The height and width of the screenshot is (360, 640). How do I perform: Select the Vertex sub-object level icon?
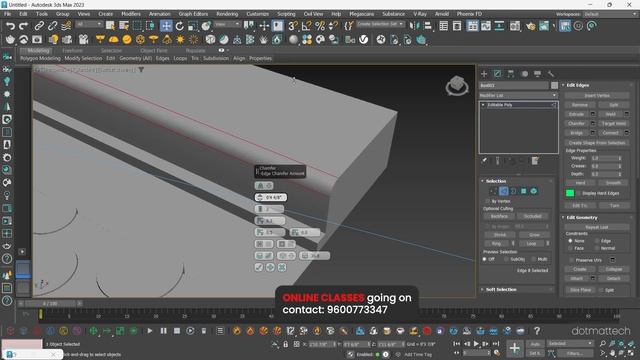click(x=493, y=191)
